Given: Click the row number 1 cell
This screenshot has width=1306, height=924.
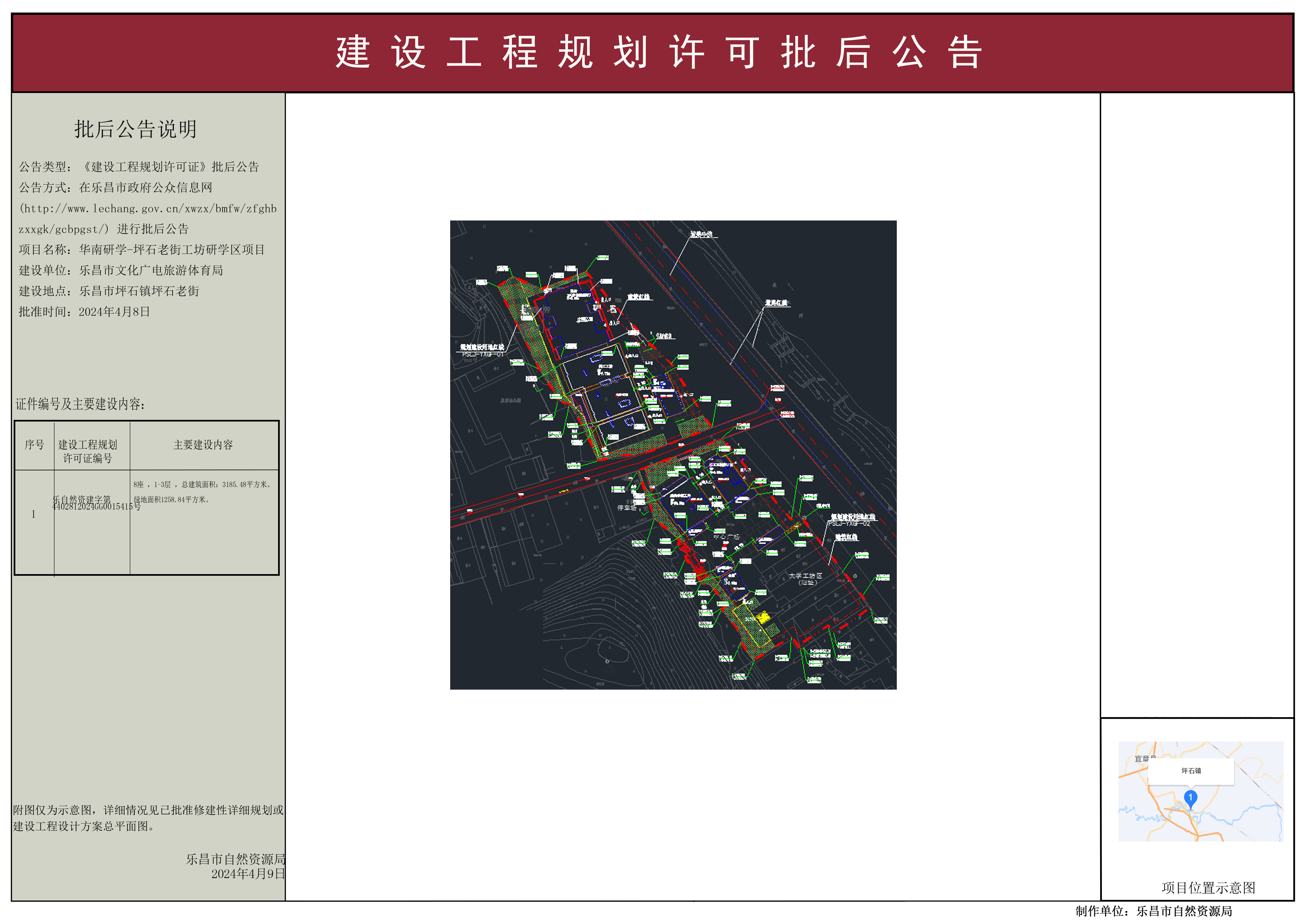Looking at the screenshot, I should coord(34,514).
